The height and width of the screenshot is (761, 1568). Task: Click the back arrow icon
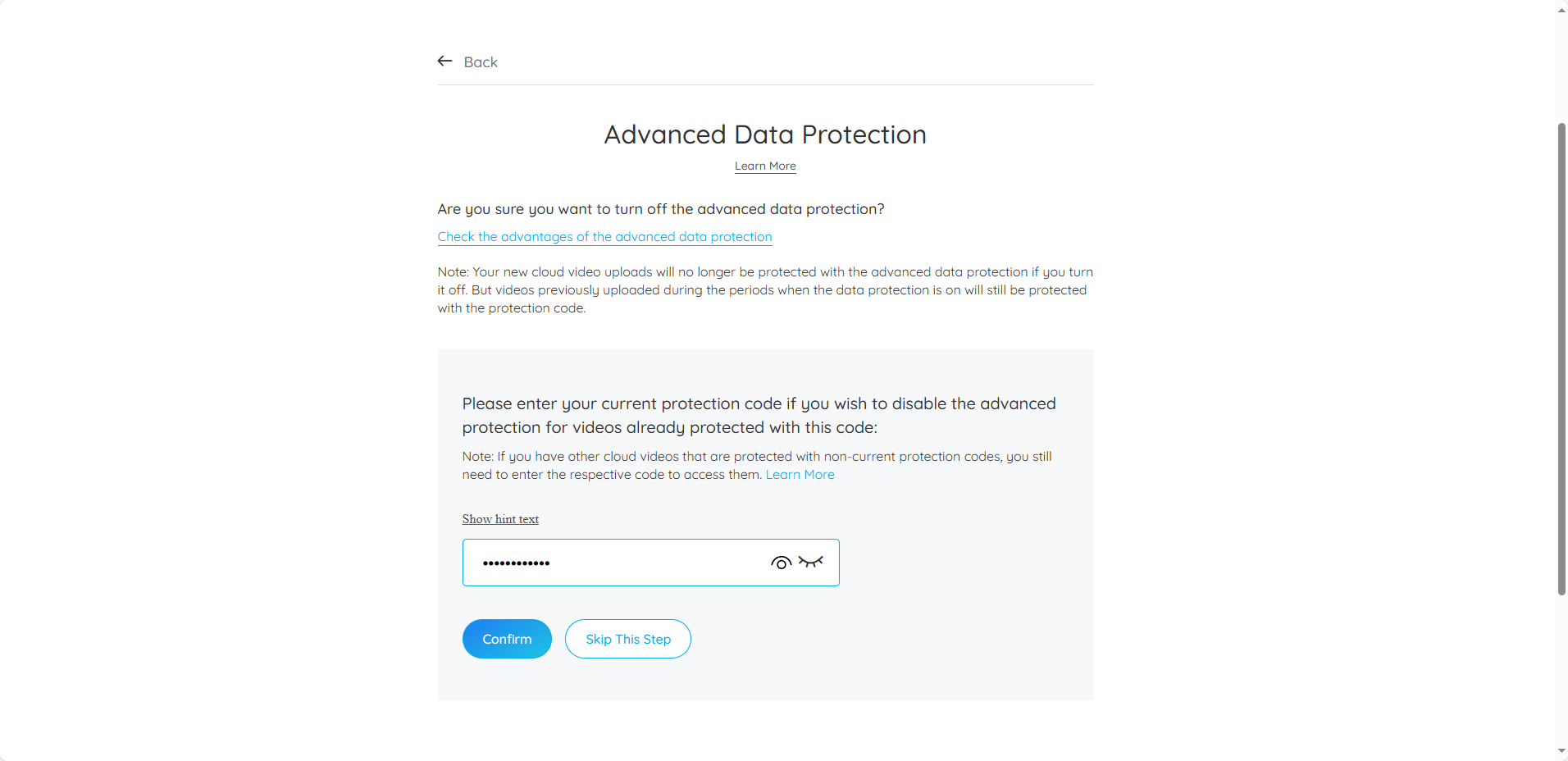pos(445,62)
